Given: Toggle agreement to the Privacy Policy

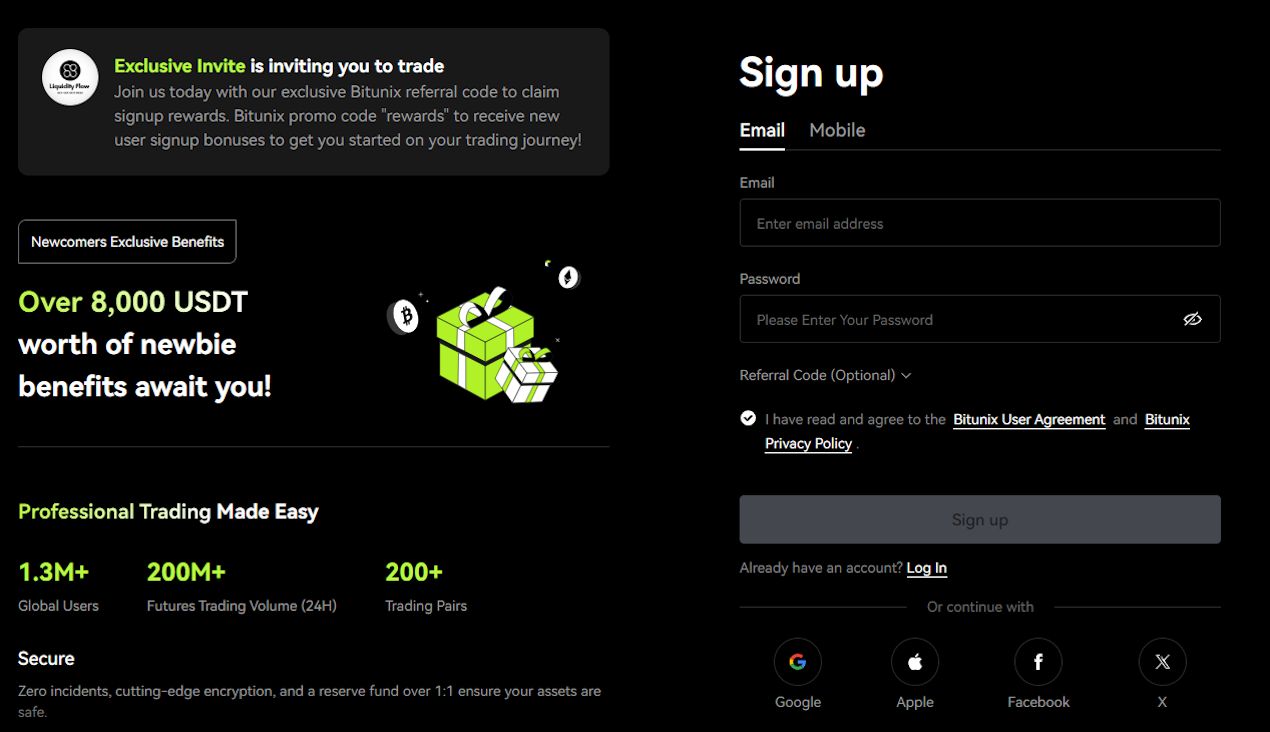Looking at the screenshot, I should tap(748, 418).
